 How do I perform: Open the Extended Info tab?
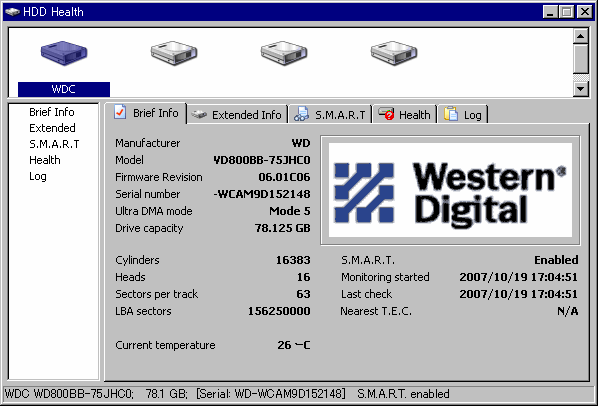coord(237,114)
